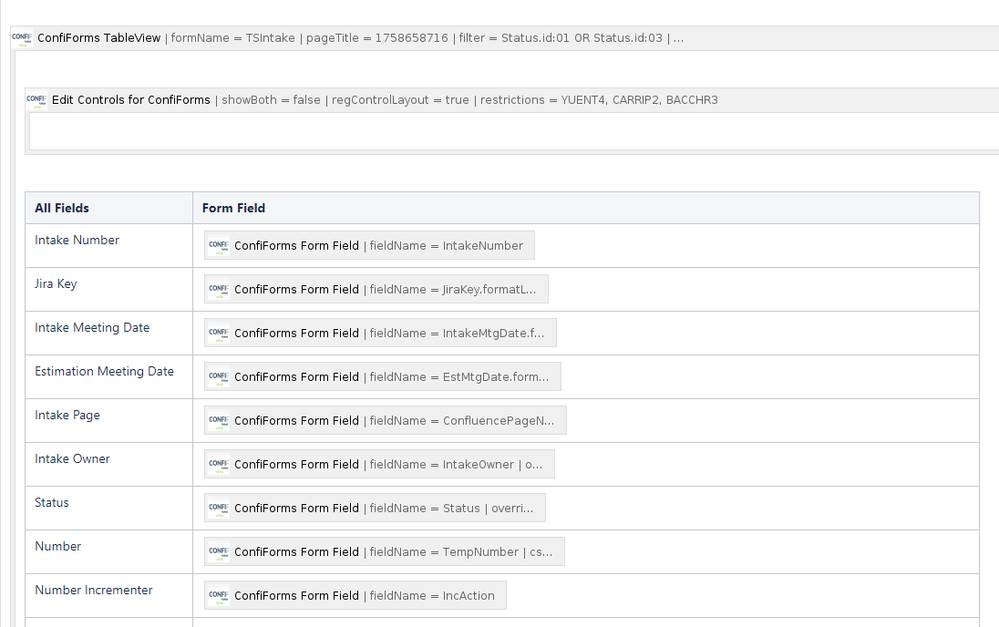Click the pageTitle = 1758658716 parameter text
This screenshot has width=999, height=627.
tap(377, 38)
